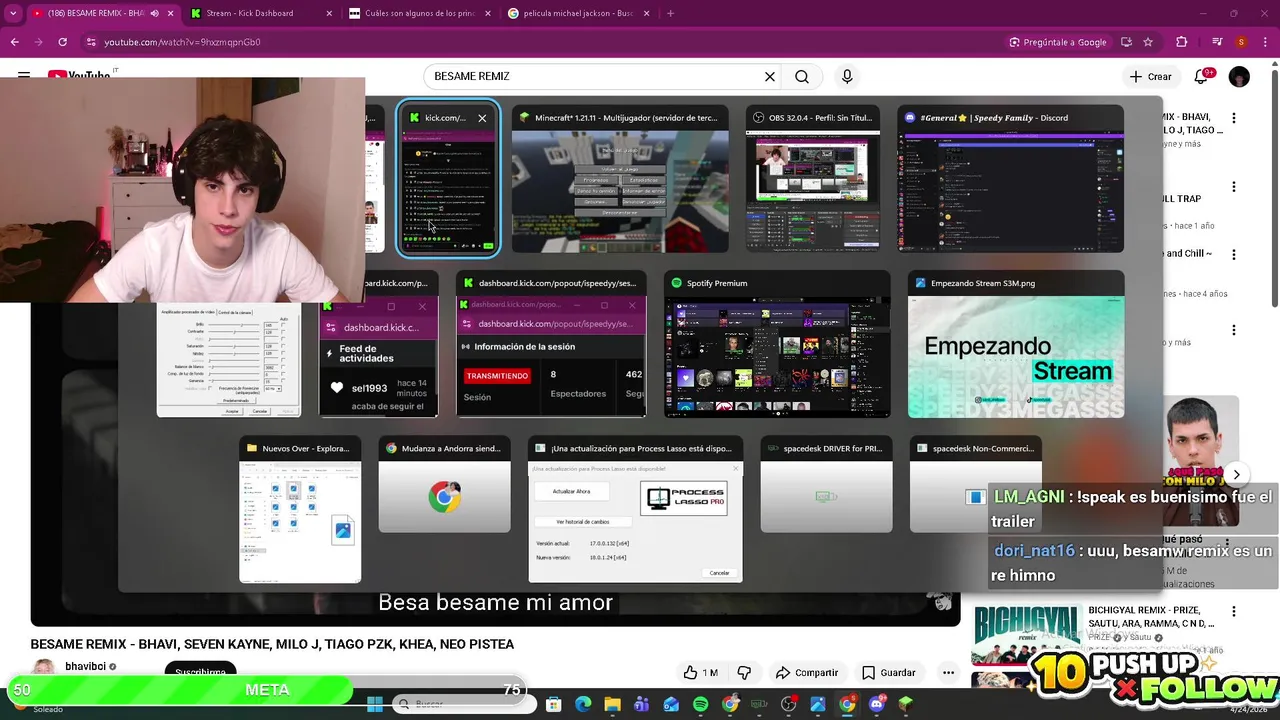Clear the BESAME REMIZ search text
This screenshot has height=720, width=1280.
(769, 76)
